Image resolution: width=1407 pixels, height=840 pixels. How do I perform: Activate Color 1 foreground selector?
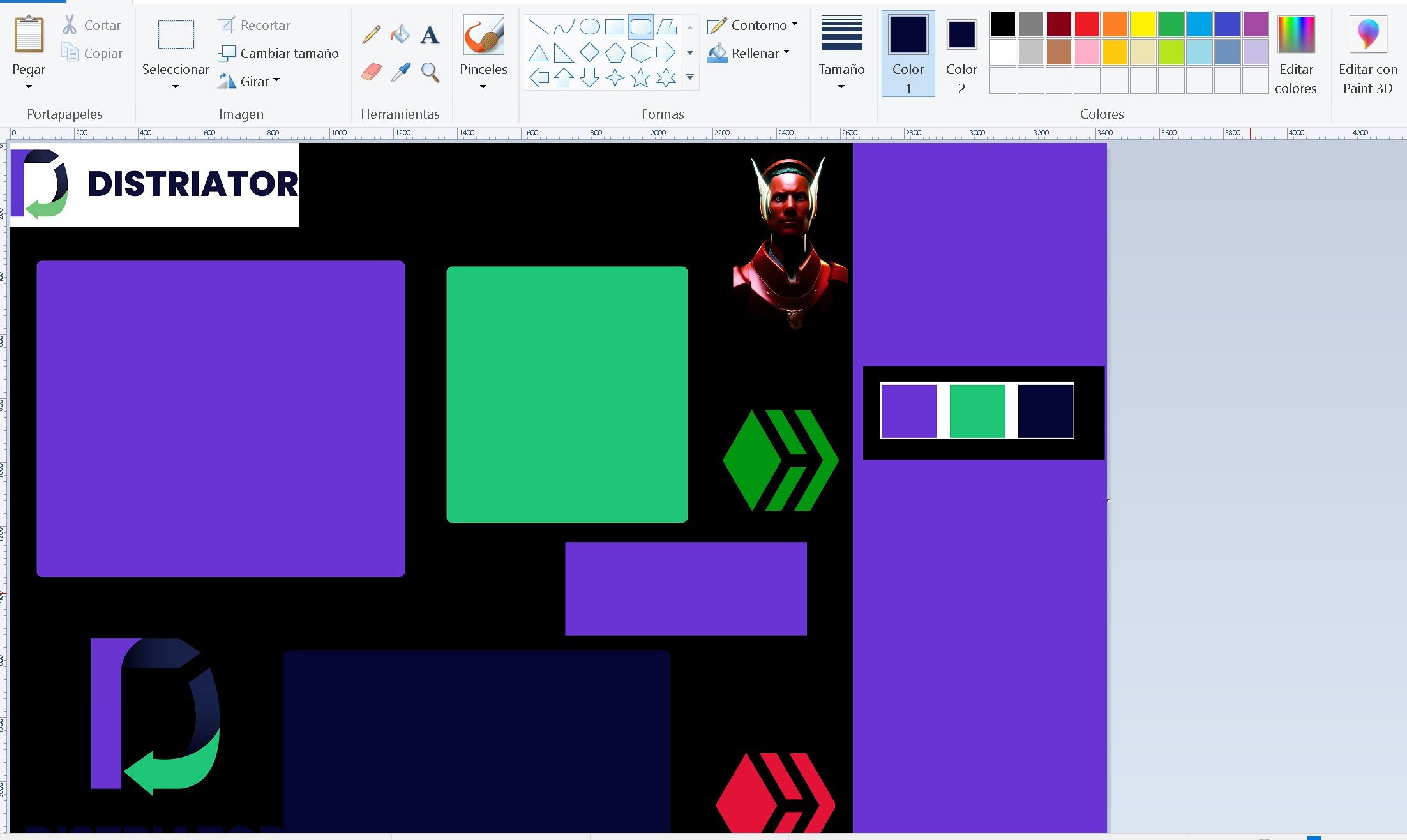pos(908,54)
